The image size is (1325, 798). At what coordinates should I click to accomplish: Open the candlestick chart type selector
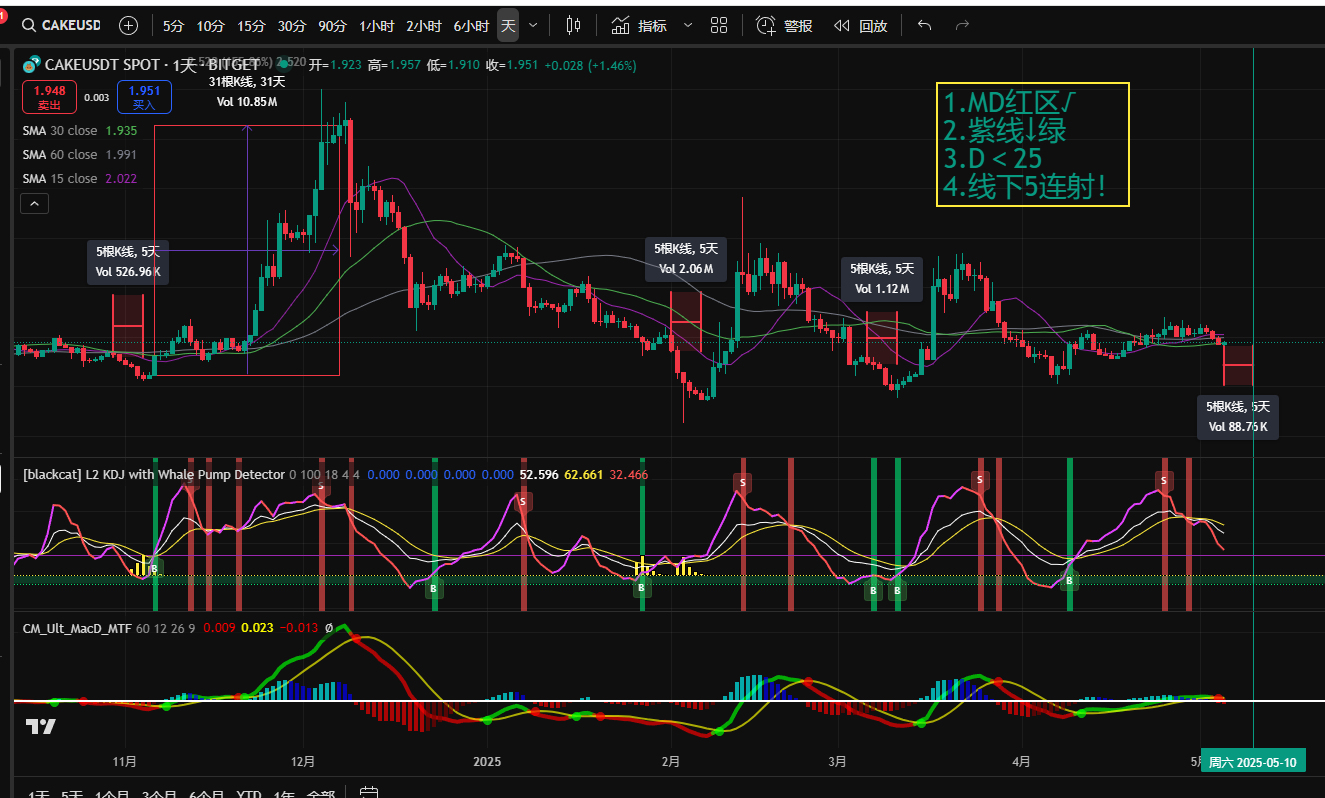point(573,25)
